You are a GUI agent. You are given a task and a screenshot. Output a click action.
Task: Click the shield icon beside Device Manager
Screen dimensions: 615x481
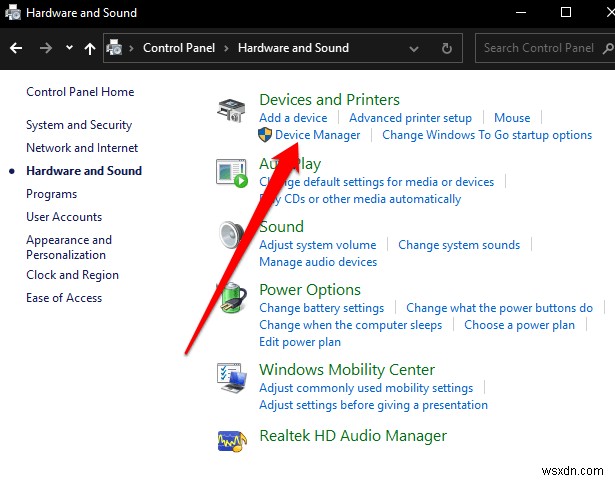(265, 135)
